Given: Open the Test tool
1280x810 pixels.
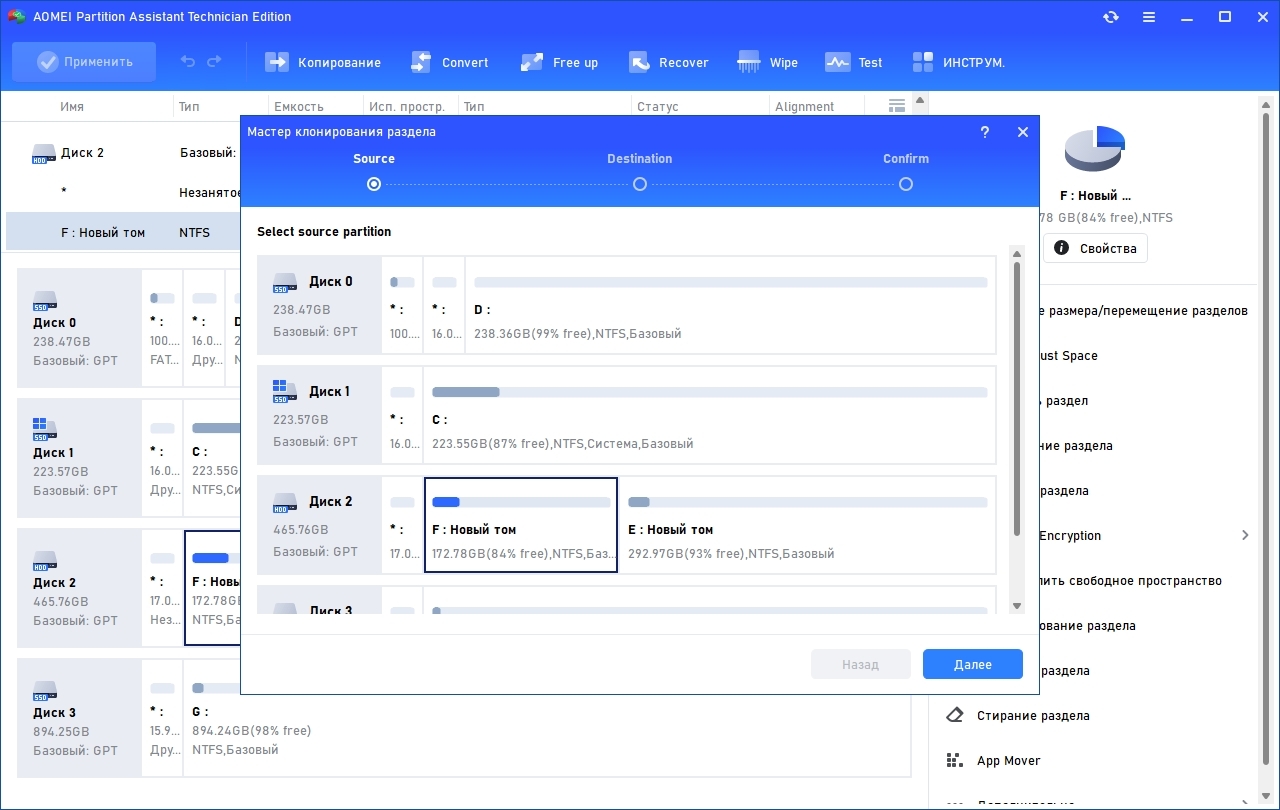Looking at the screenshot, I should click(853, 62).
